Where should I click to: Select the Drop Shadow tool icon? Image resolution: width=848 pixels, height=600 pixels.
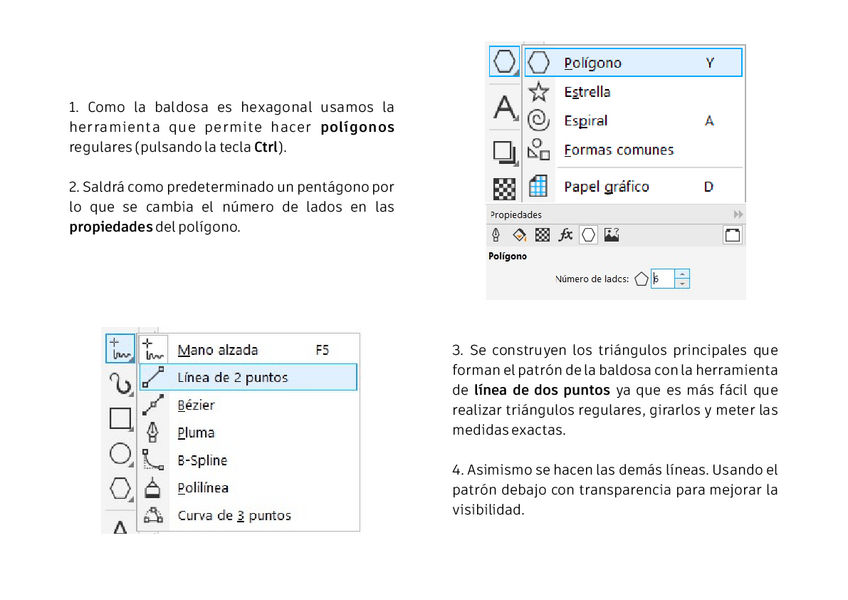(505, 151)
